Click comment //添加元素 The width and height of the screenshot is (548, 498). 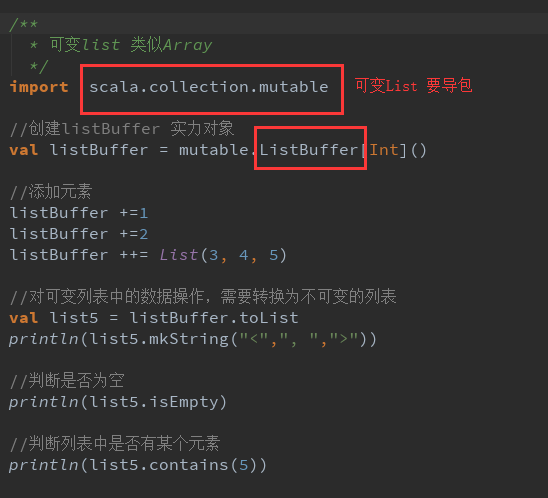(51, 192)
